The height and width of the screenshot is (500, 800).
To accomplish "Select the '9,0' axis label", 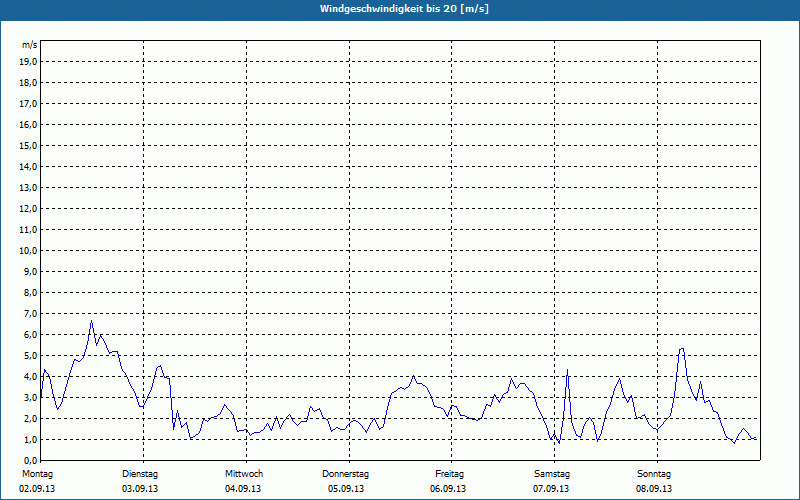I will (31, 271).
